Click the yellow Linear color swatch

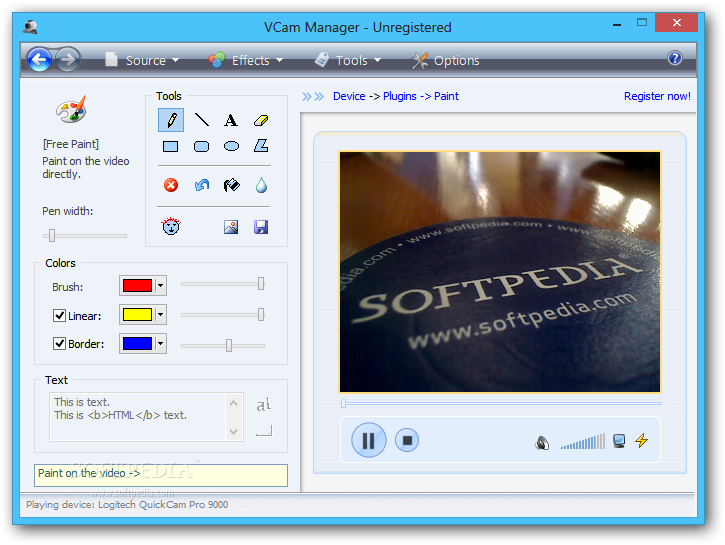pos(137,315)
